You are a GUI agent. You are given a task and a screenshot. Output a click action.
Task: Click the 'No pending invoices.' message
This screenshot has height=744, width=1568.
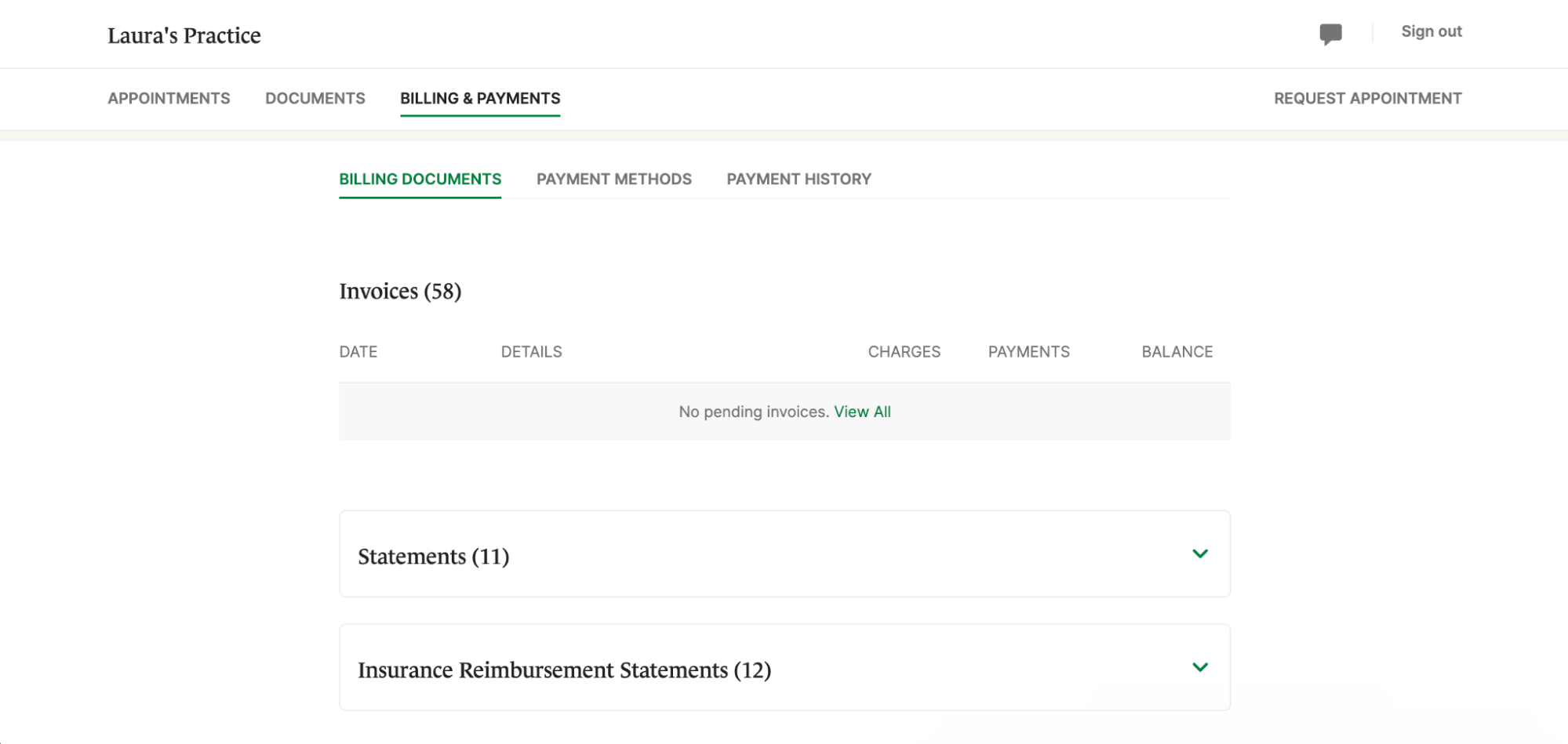(754, 412)
